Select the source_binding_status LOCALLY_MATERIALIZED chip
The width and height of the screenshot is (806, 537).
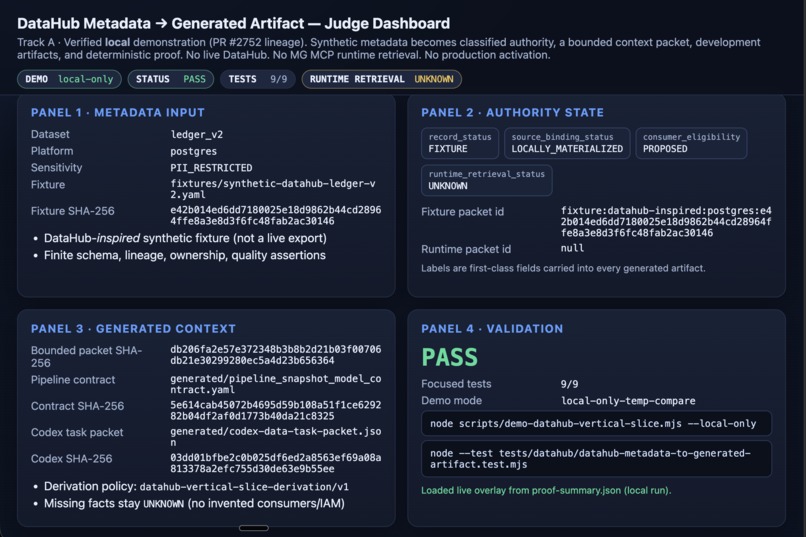[566, 143]
